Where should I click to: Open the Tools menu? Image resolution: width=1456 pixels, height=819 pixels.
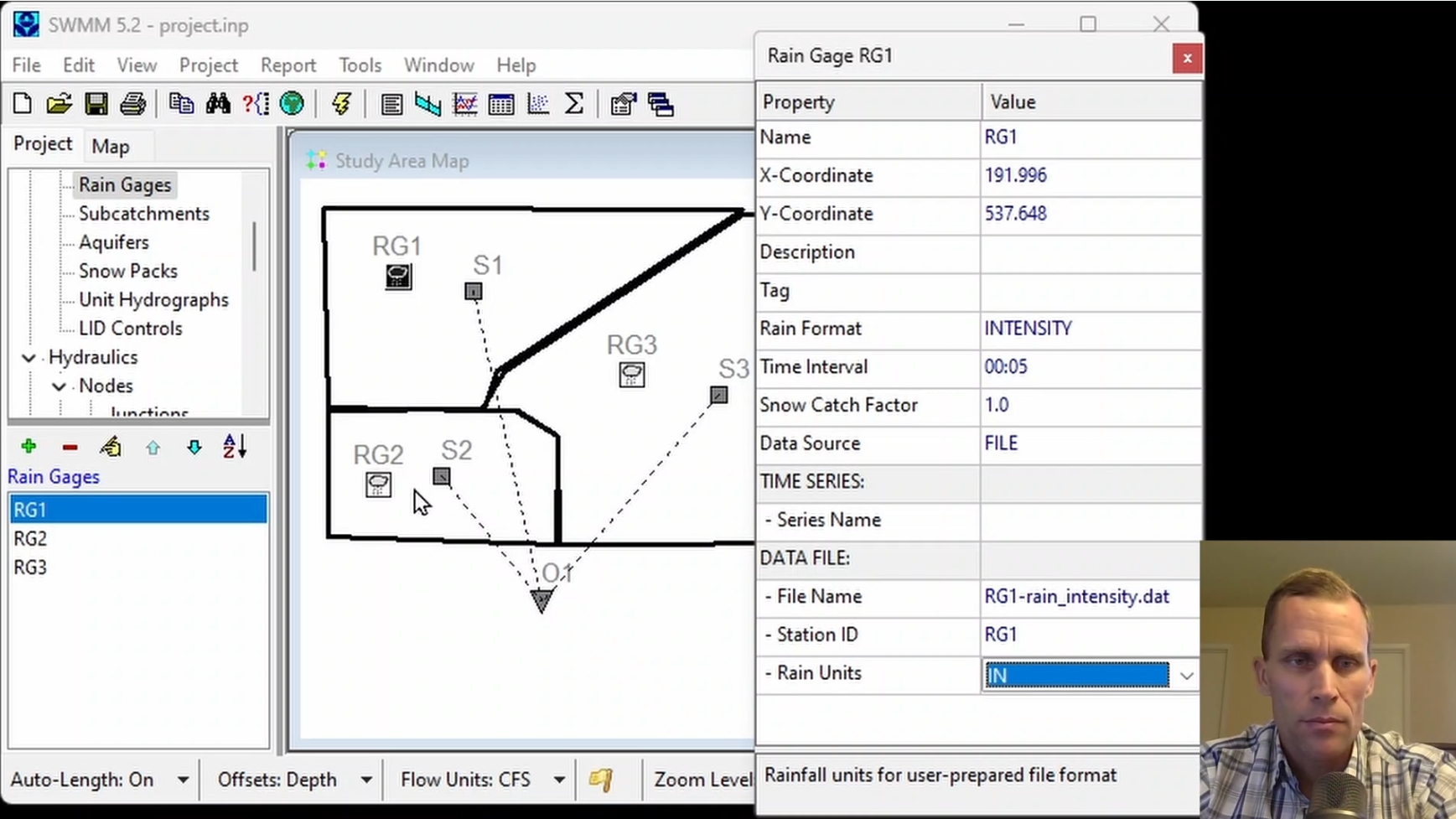tap(360, 65)
